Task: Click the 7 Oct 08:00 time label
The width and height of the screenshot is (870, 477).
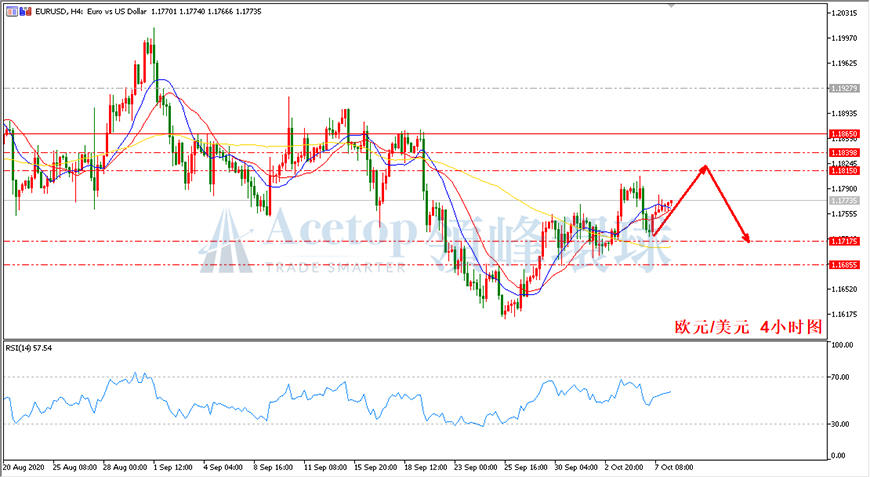Action: (674, 468)
